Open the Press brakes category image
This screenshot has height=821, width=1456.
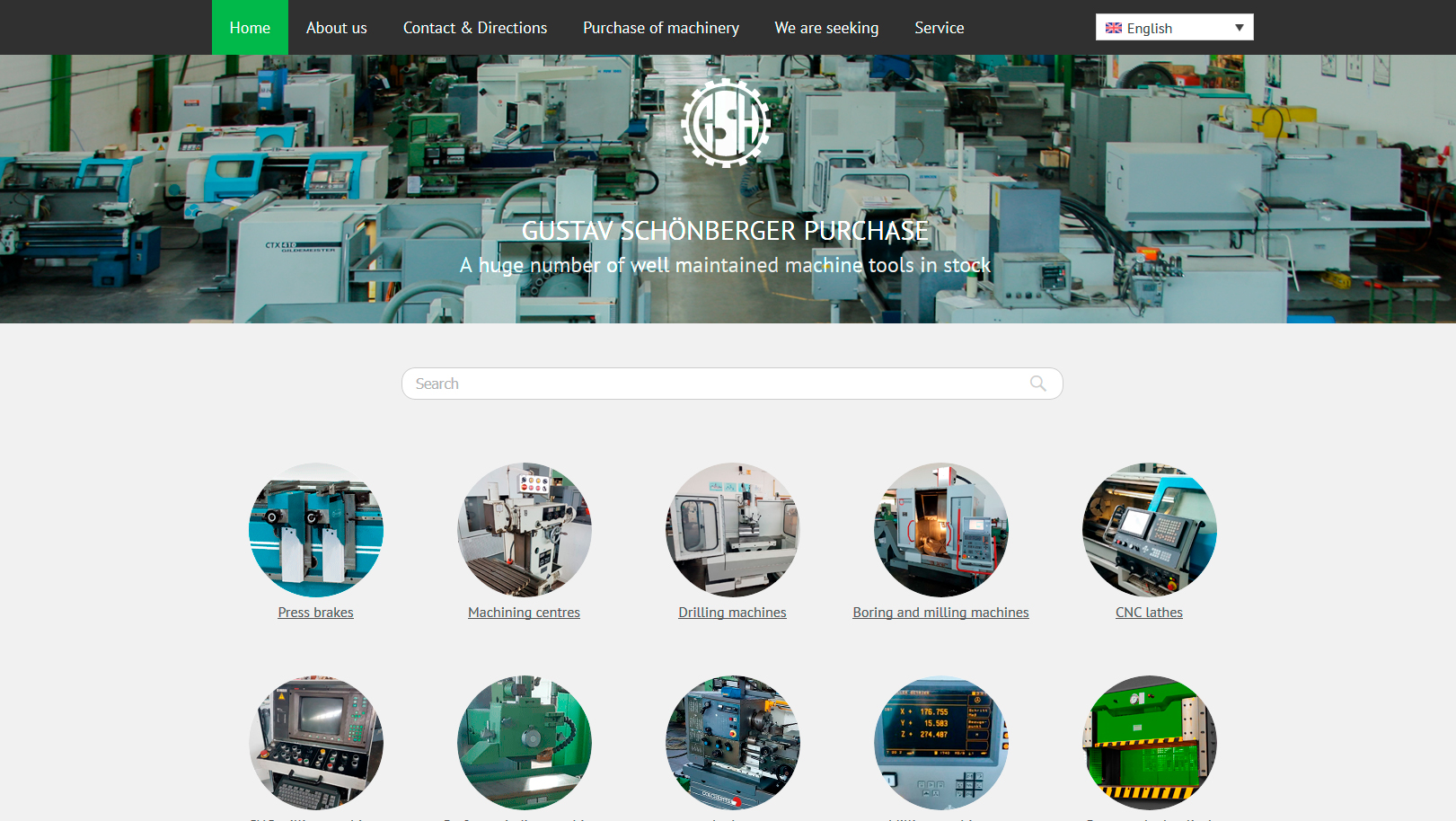point(316,530)
